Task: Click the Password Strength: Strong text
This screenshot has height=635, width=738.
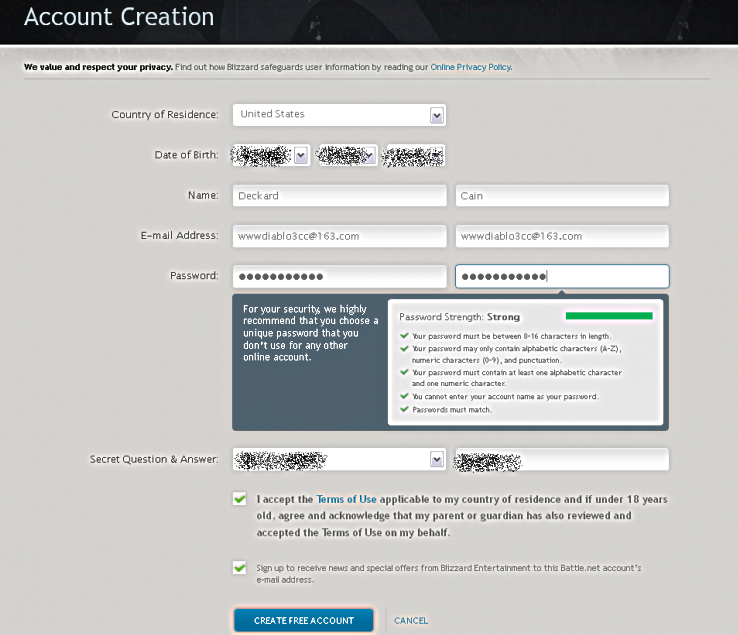Action: click(459, 317)
